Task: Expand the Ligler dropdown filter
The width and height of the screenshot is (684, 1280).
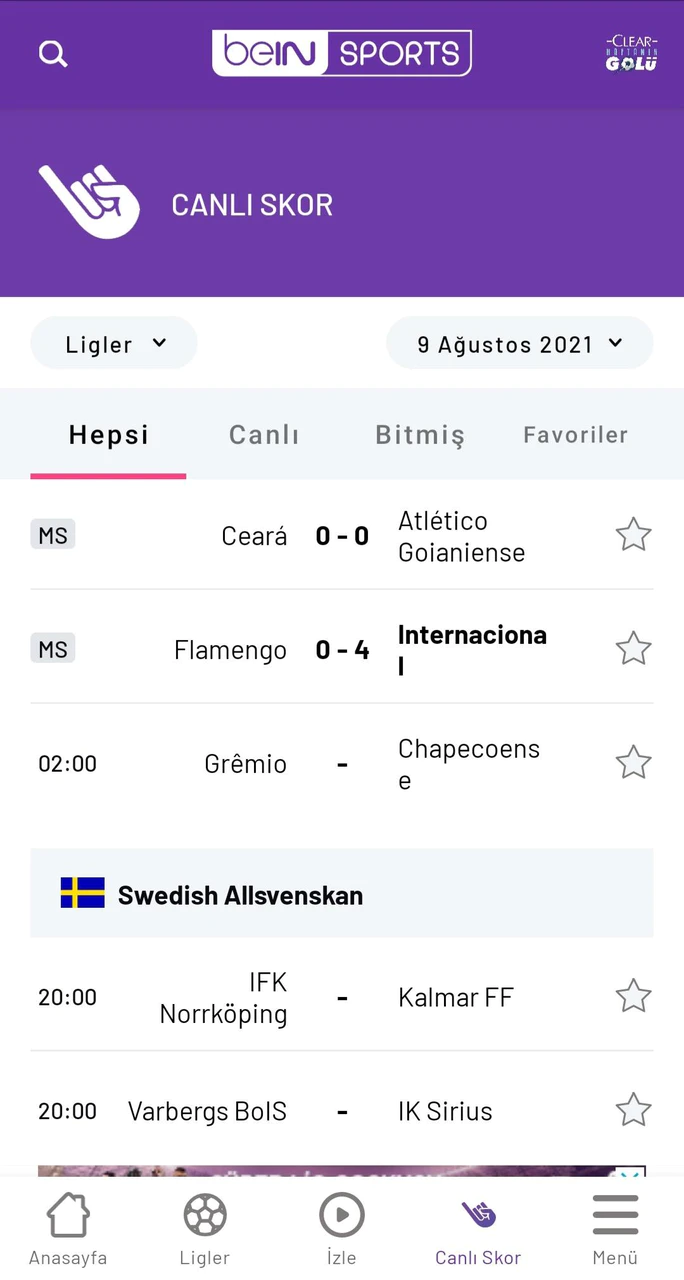Action: (114, 344)
